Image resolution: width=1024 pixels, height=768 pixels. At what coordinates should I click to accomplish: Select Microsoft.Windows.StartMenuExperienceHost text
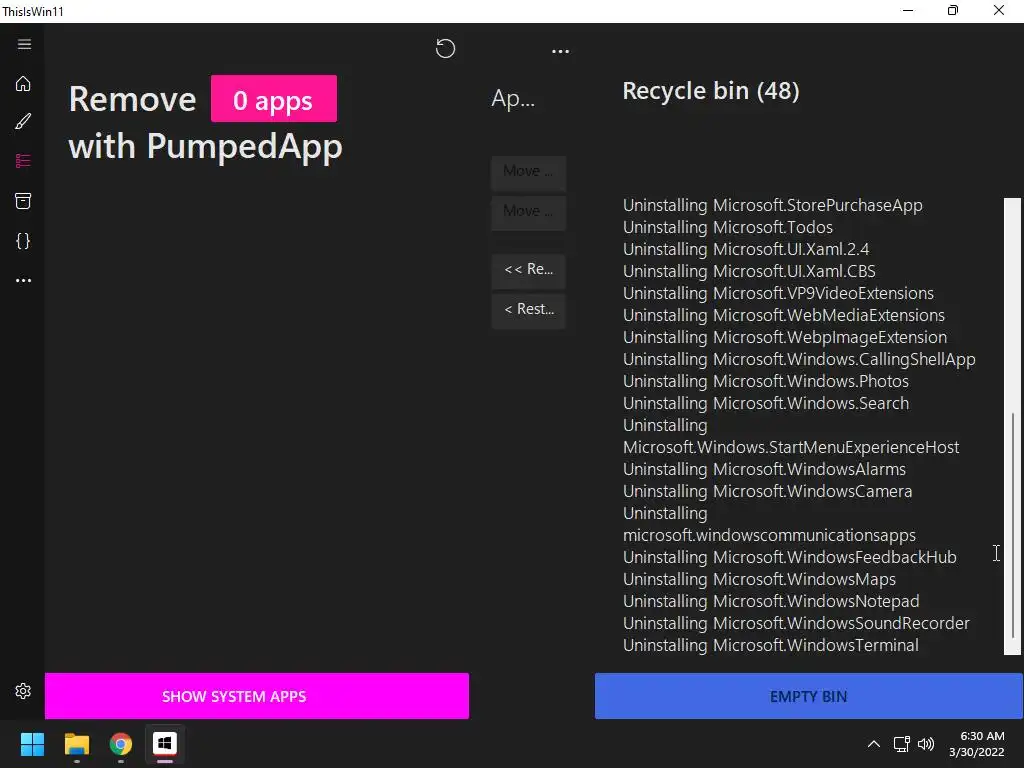coord(791,447)
